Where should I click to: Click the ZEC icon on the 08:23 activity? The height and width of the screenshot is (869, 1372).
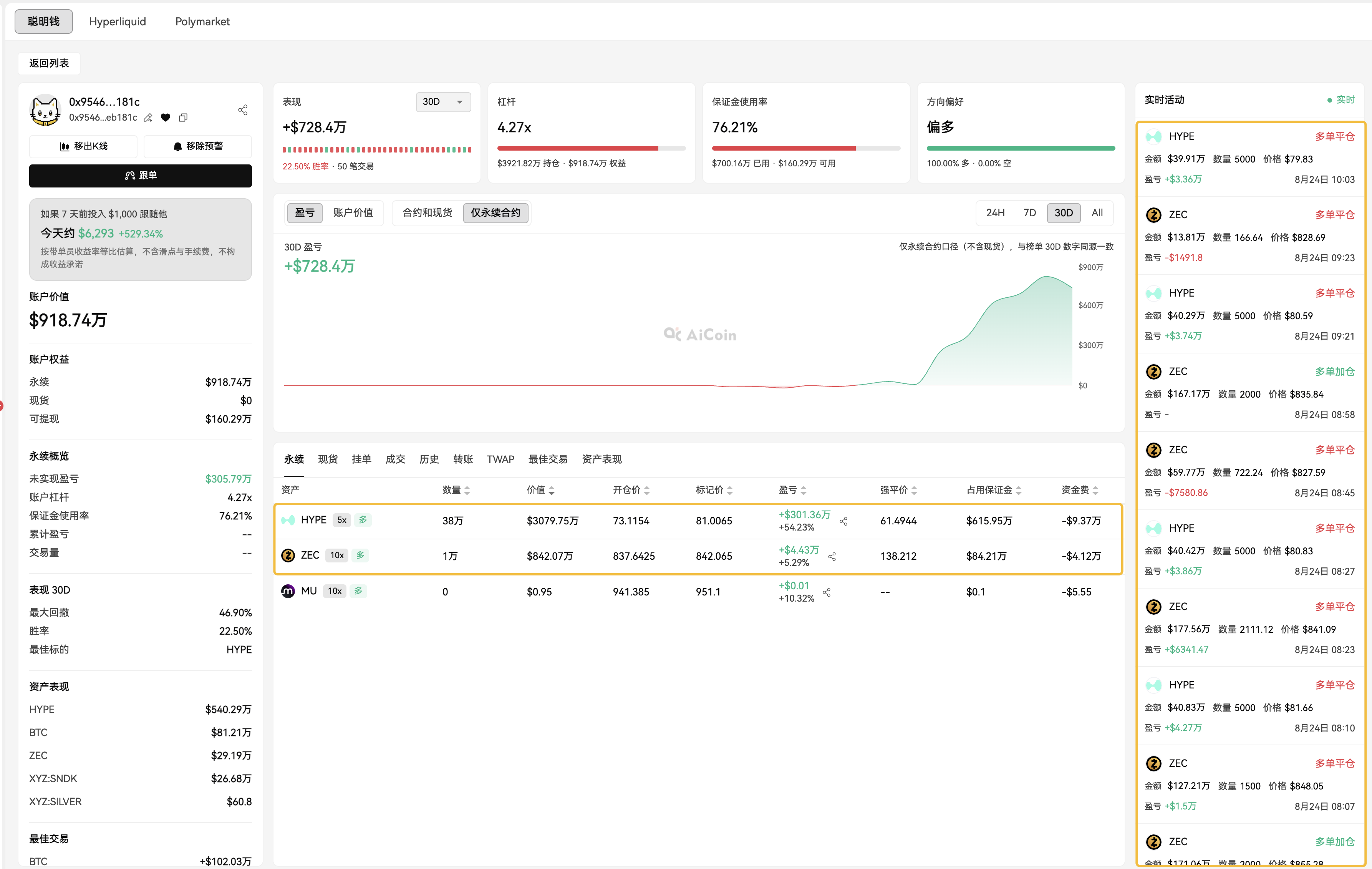click(1154, 606)
